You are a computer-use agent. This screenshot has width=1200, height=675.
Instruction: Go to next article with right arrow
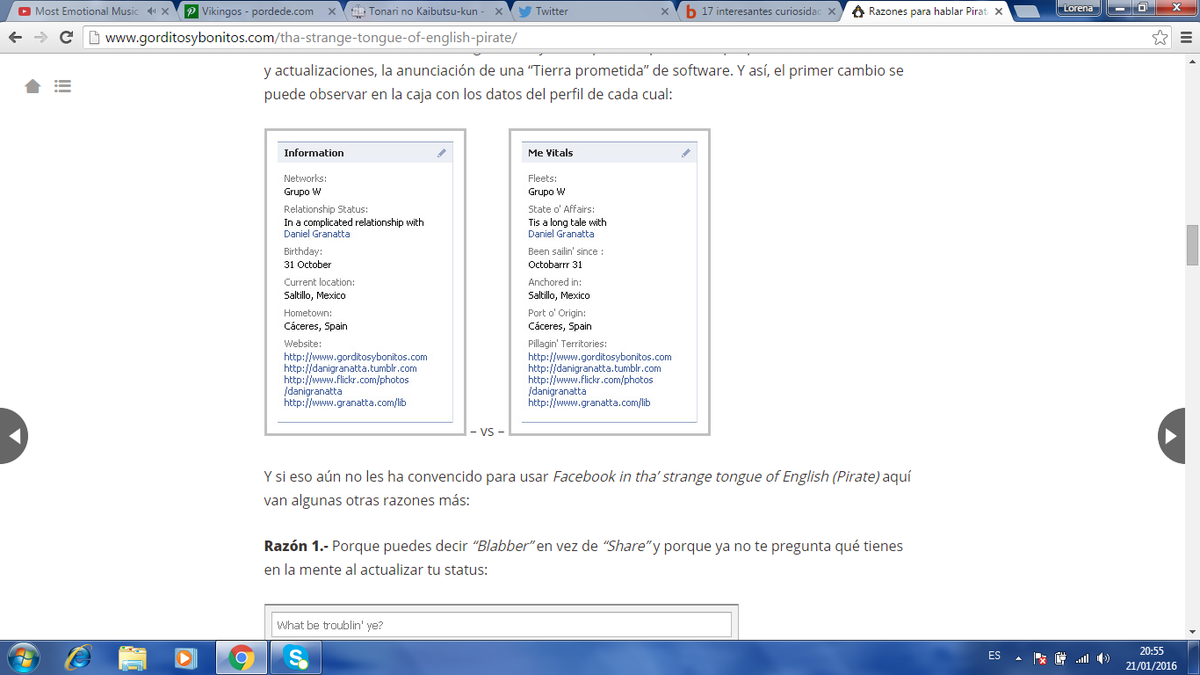1172,436
